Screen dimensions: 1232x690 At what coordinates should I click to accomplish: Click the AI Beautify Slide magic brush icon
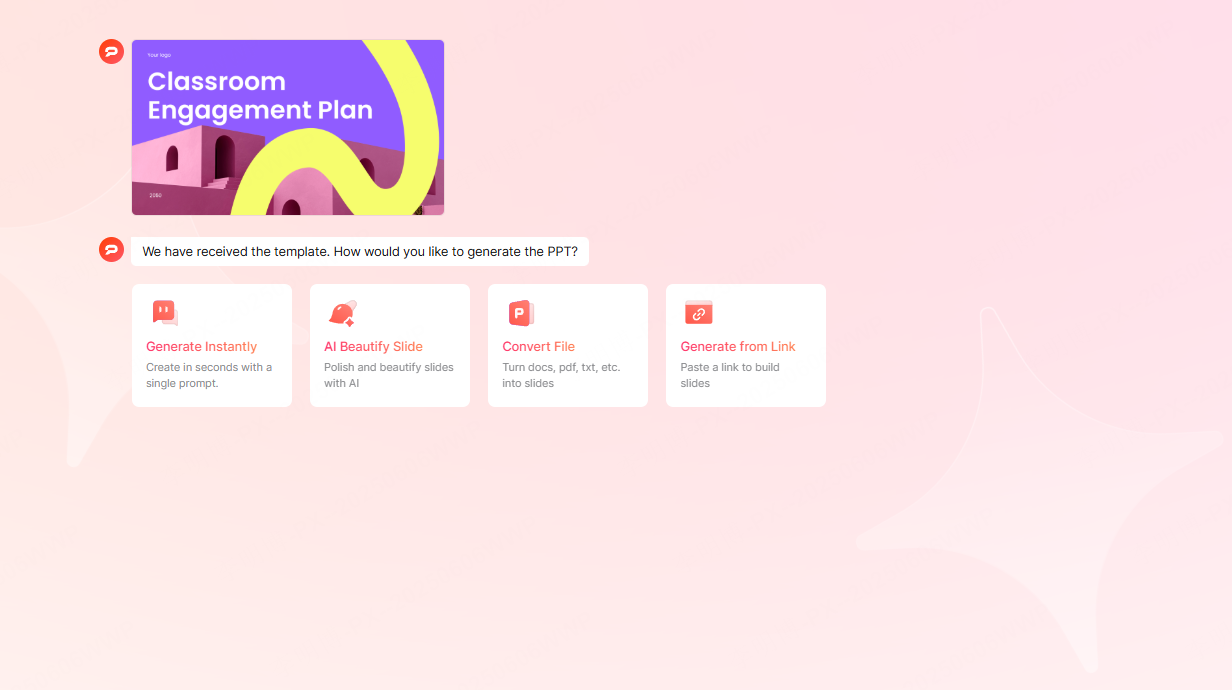pyautogui.click(x=340, y=312)
